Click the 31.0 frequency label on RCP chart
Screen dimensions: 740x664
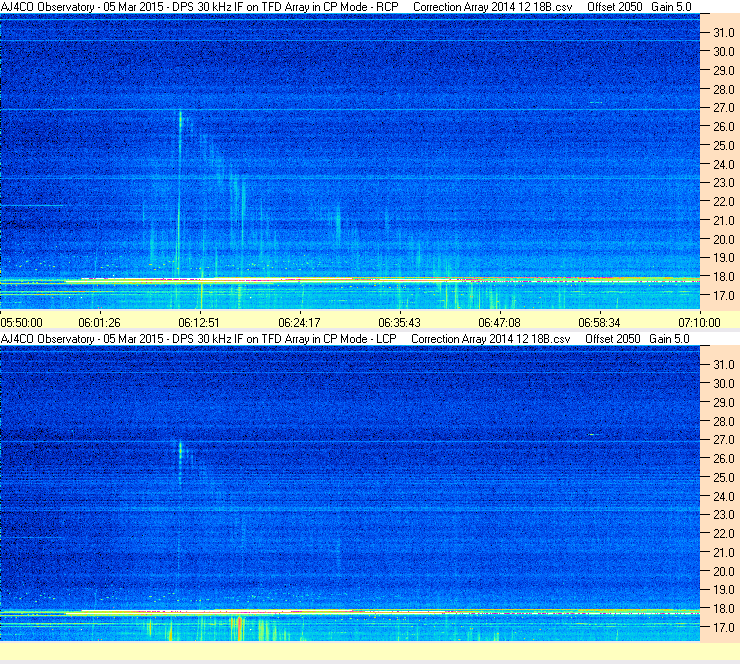723,33
